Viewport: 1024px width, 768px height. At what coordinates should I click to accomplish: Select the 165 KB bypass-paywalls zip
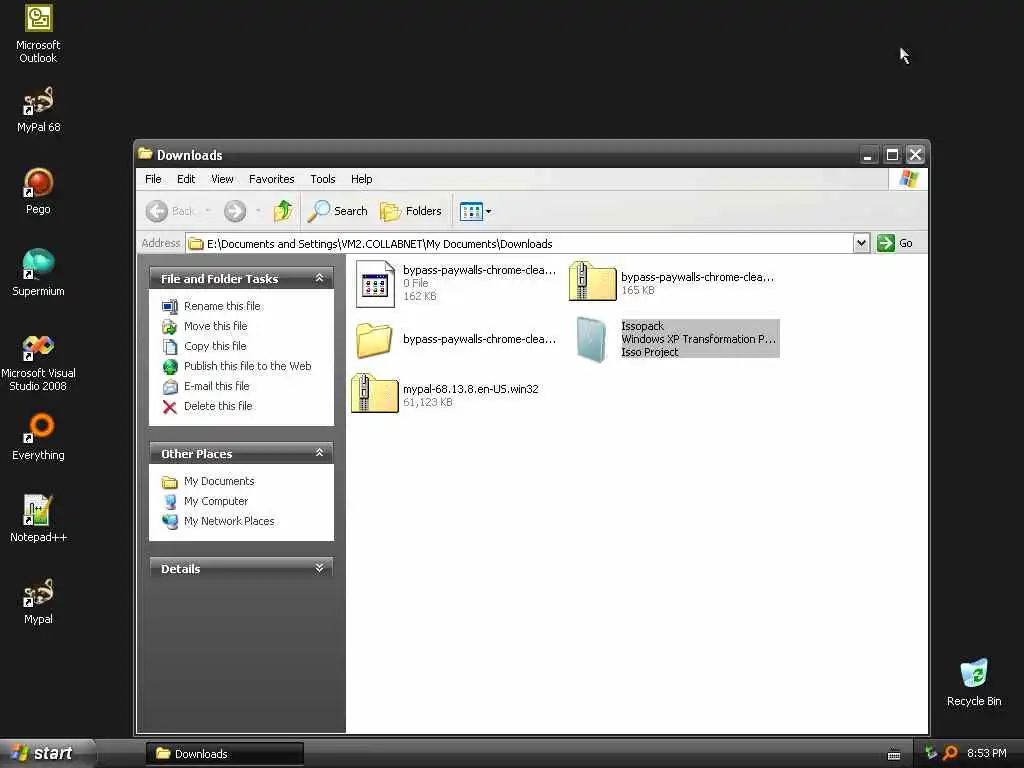(x=671, y=282)
